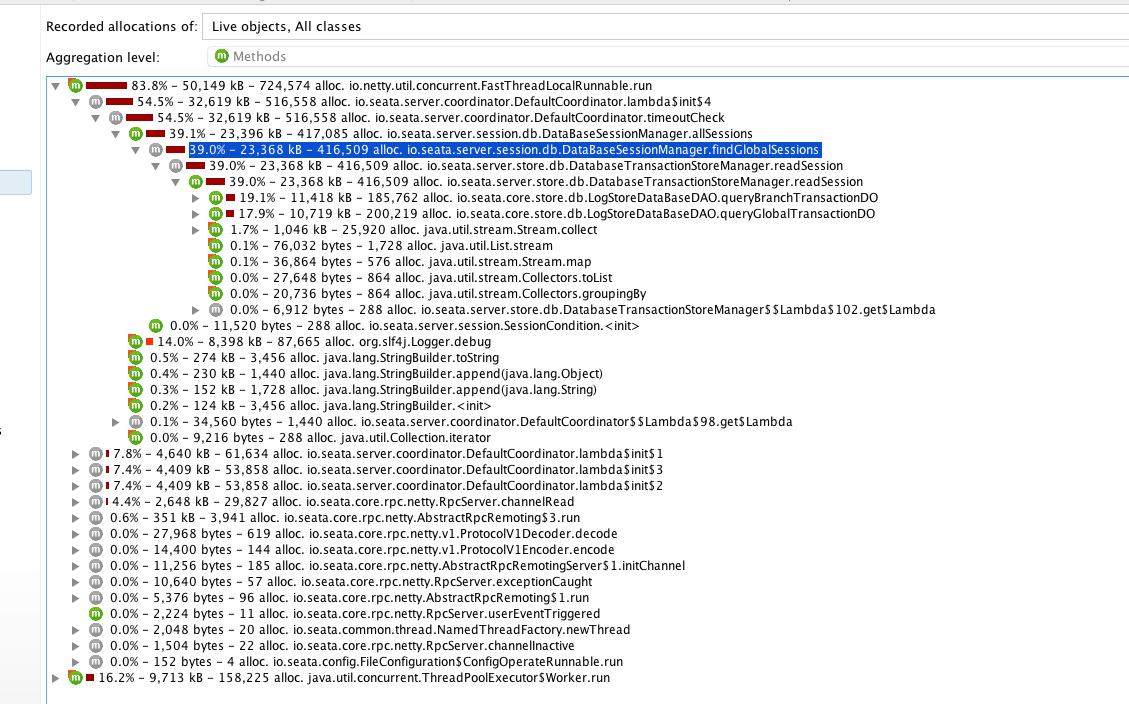Collapse the FastThreadLocalRunnable.run node

click(57, 86)
